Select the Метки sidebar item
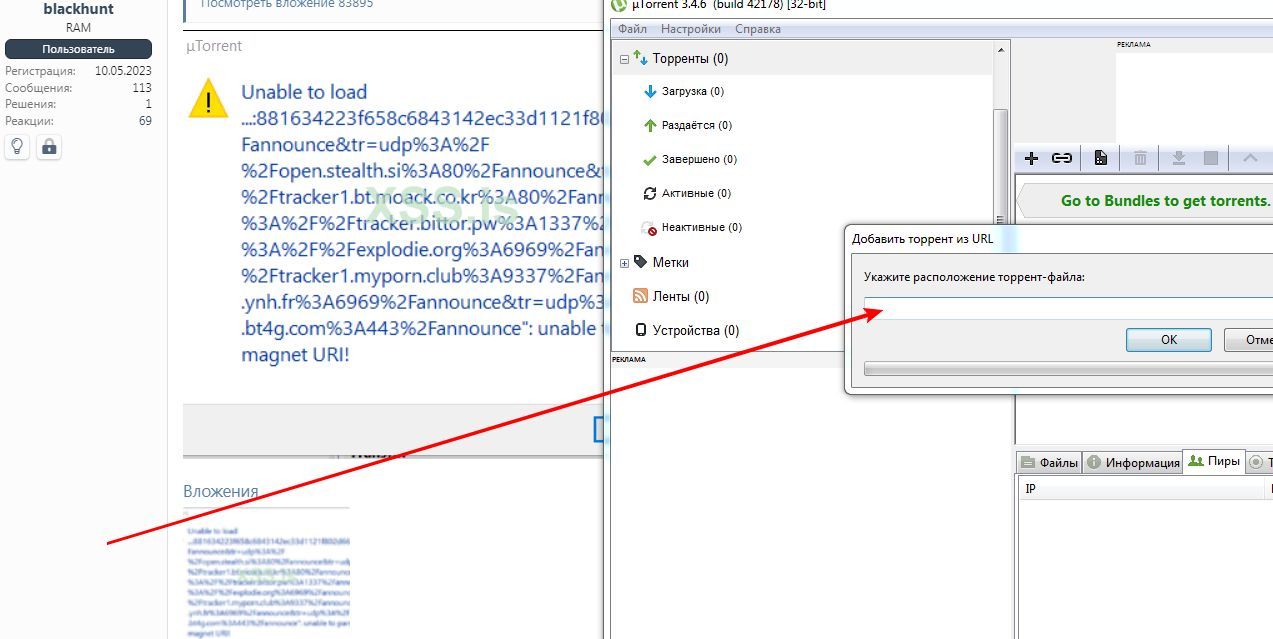Screen dimensions: 1273x639 tap(661, 262)
